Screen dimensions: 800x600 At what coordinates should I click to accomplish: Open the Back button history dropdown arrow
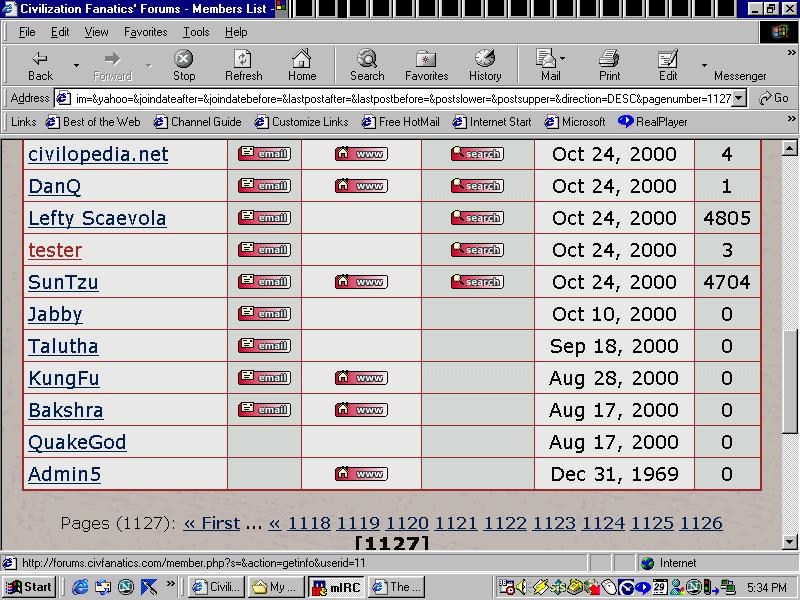coord(76,65)
